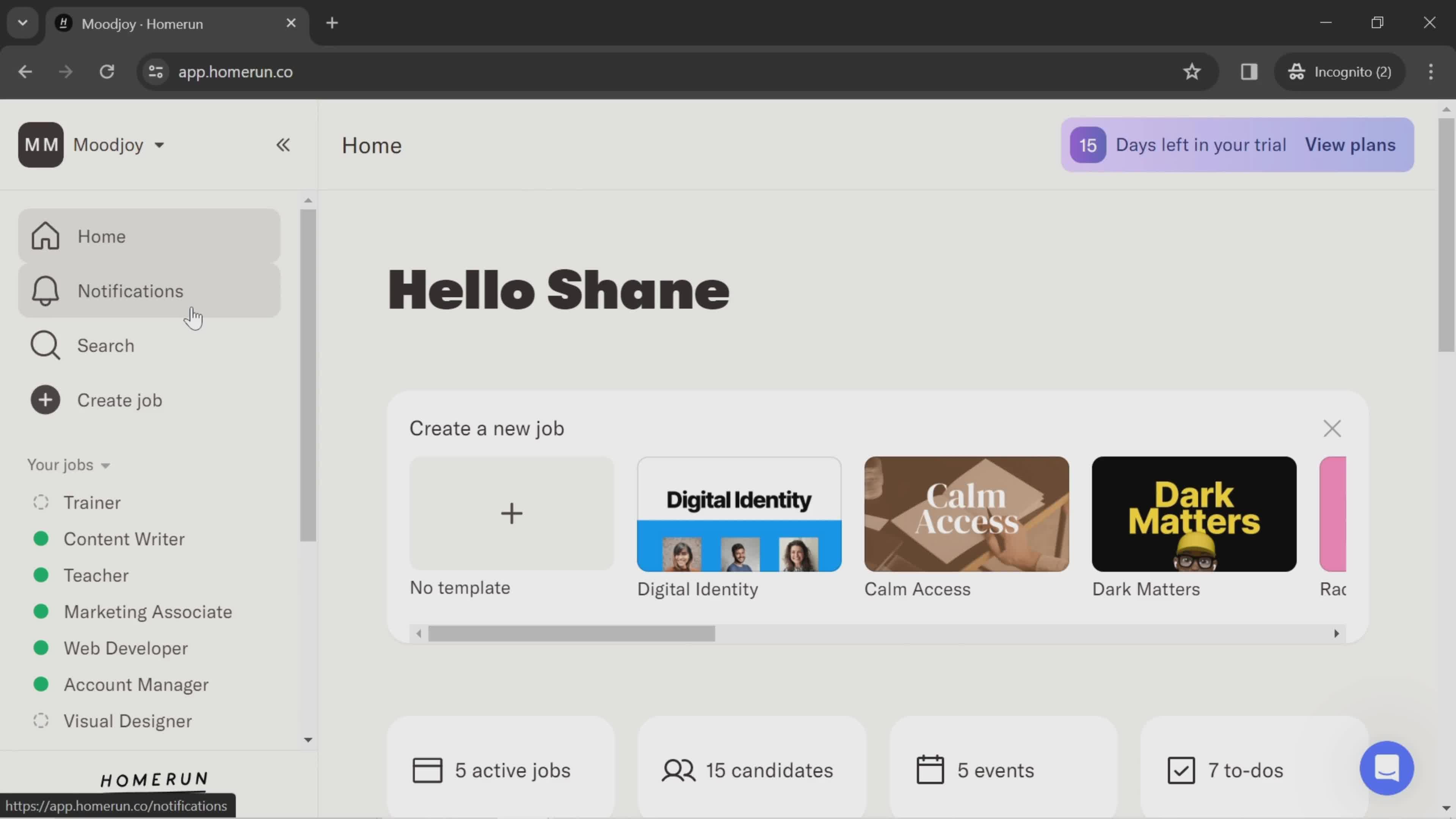Collapse the sidebar with double-chevron icon
The width and height of the screenshot is (1456, 819).
(283, 145)
